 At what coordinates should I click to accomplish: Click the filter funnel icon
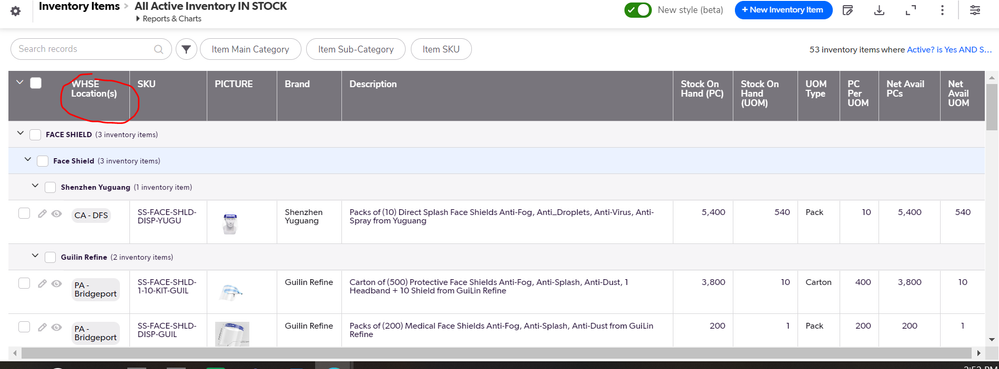pyautogui.click(x=186, y=49)
